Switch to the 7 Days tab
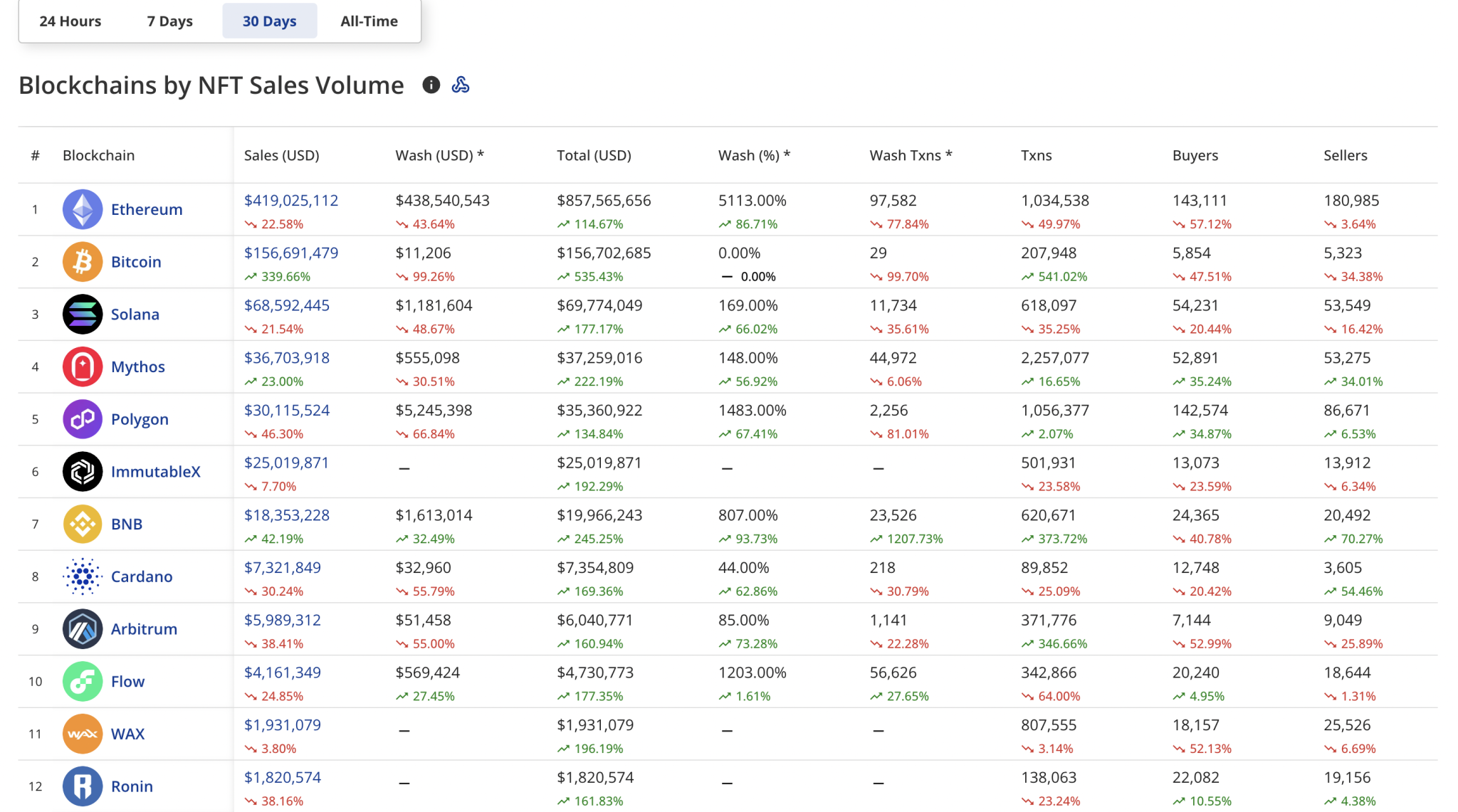Image resolution: width=1458 pixels, height=812 pixels. 170,21
